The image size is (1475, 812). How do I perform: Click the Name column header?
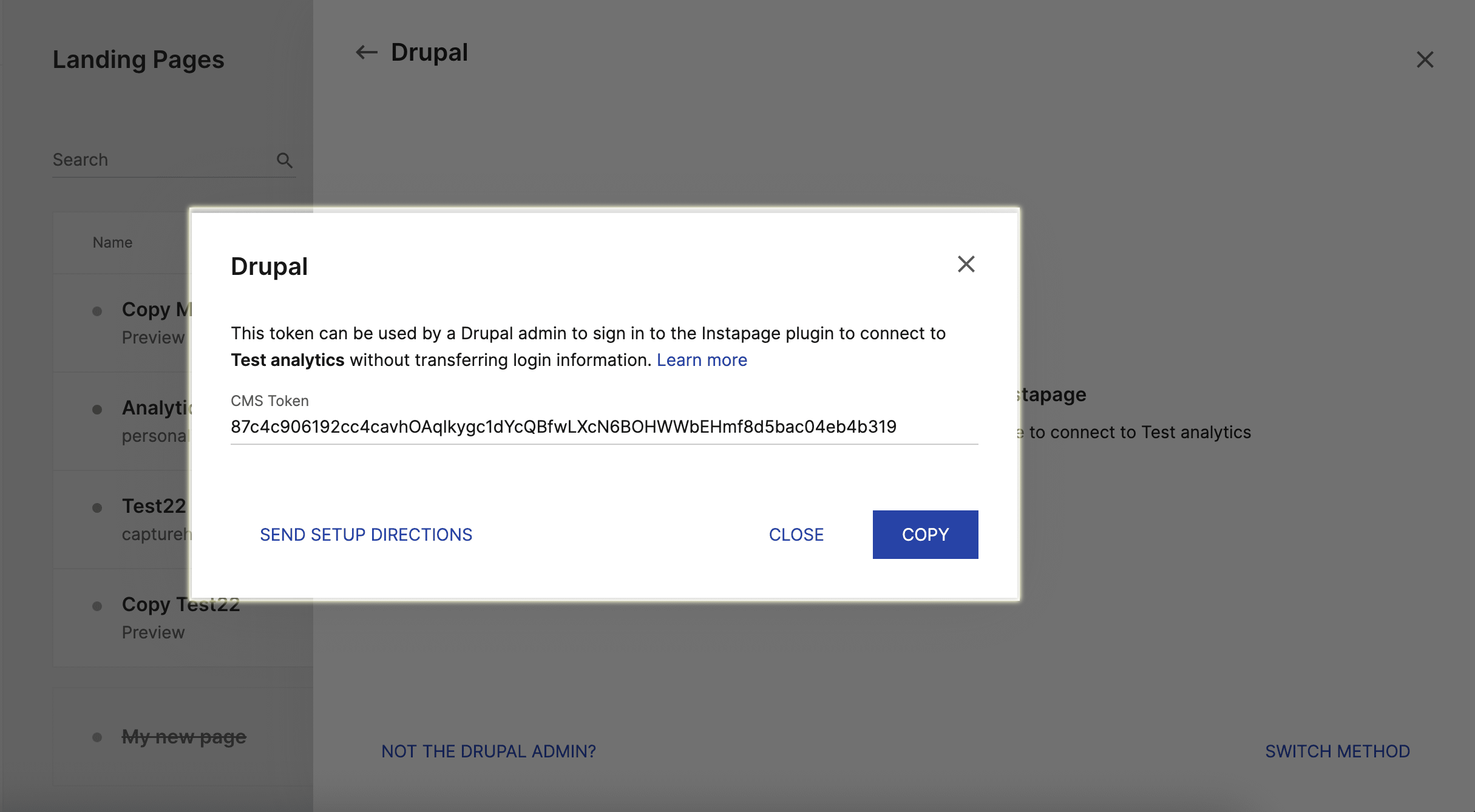coord(112,242)
